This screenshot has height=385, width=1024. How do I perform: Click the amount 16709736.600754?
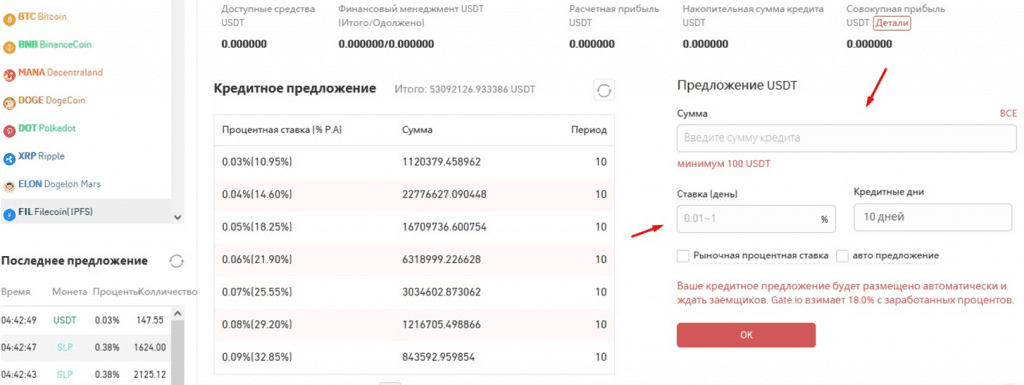(x=444, y=227)
